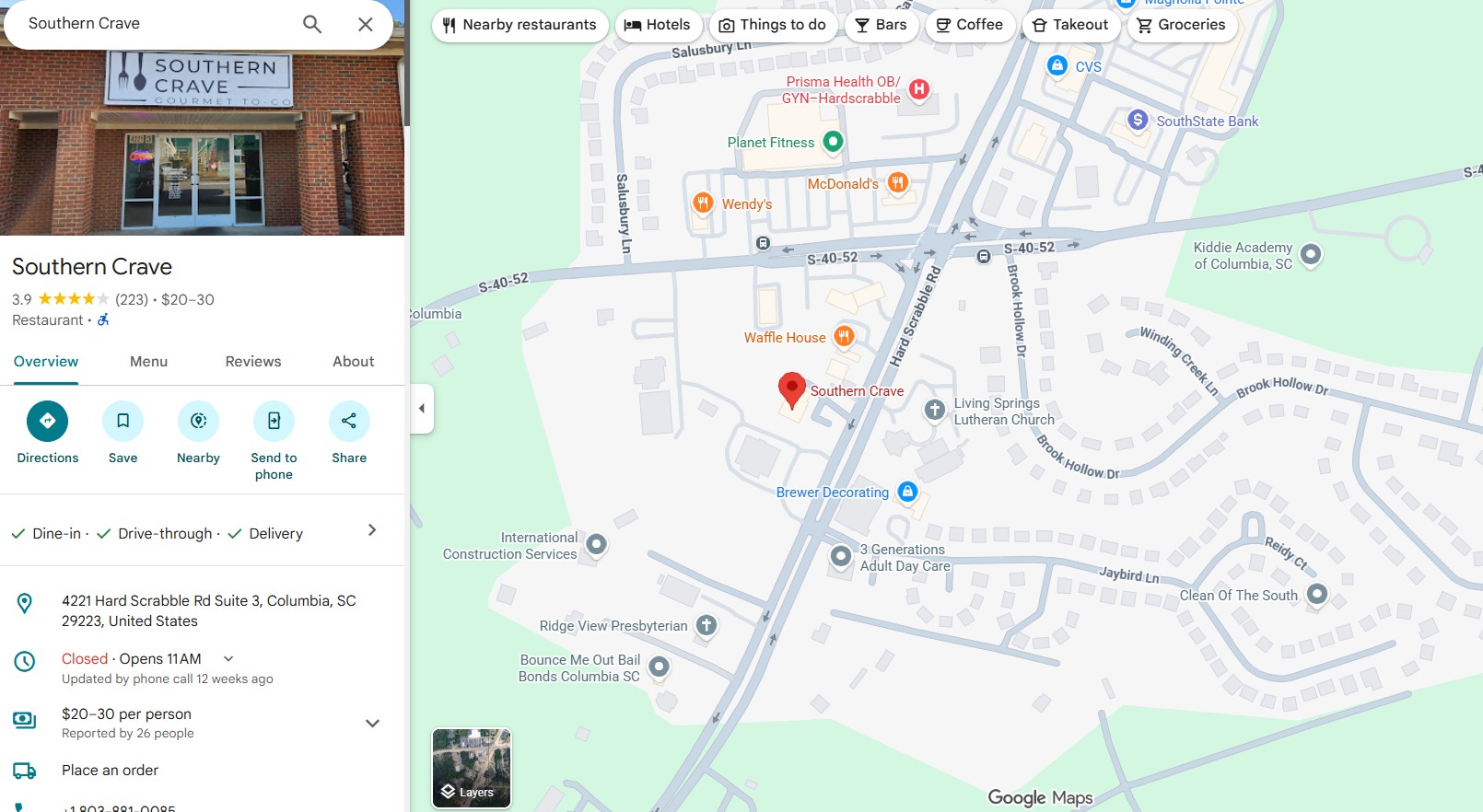Click the red Southern Crave location pin
The width and height of the screenshot is (1483, 812).
point(791,390)
